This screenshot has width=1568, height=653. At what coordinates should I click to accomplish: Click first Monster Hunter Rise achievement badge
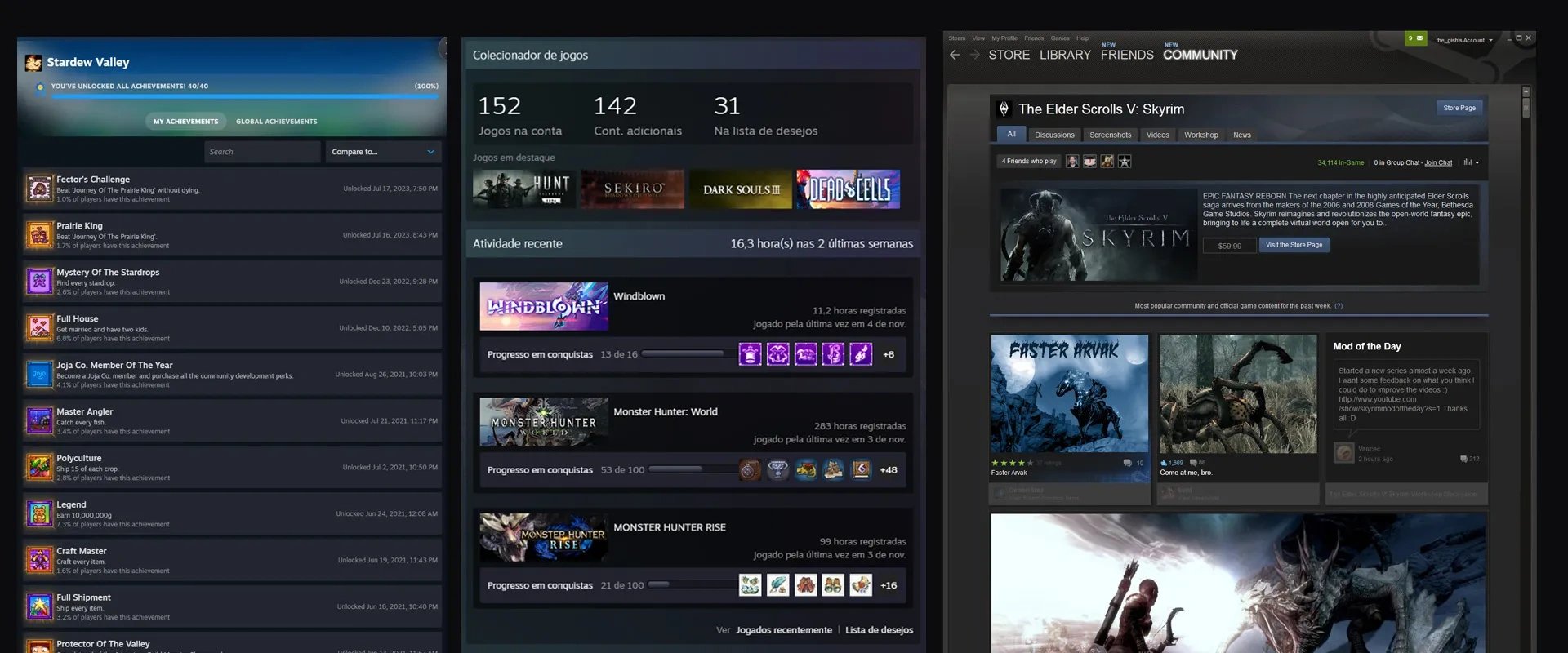[750, 585]
